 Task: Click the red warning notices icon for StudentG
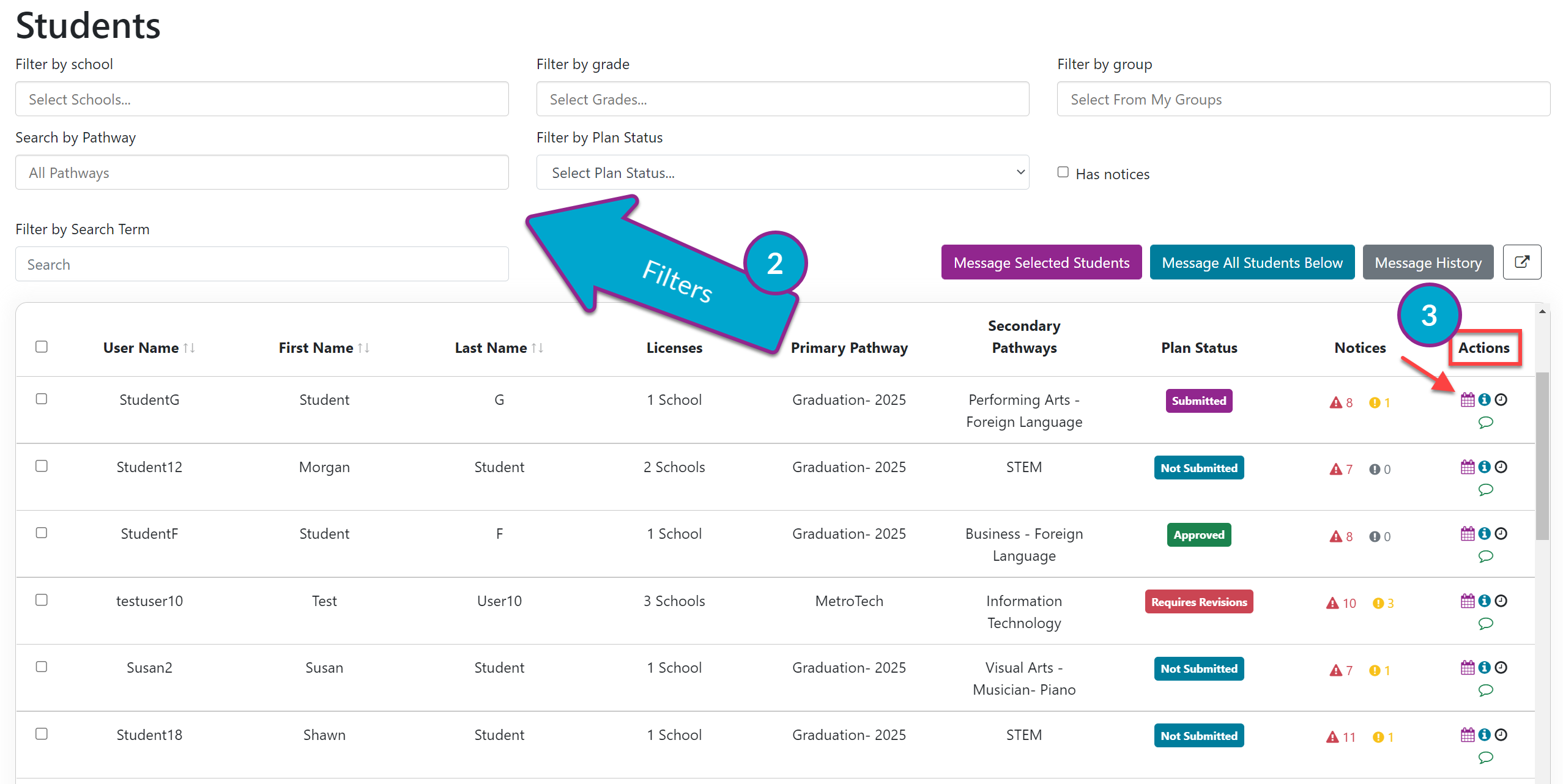click(1335, 402)
